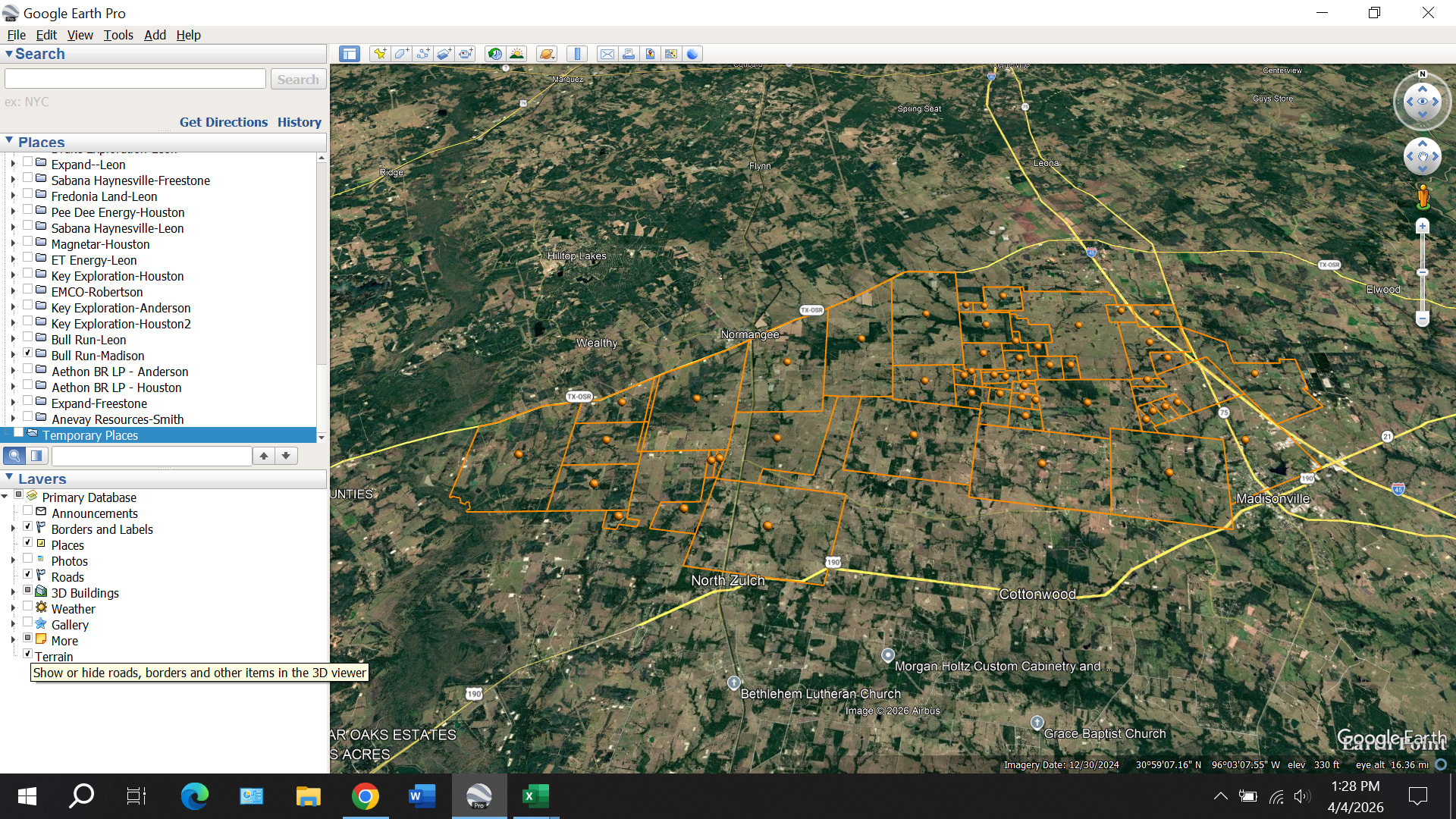This screenshot has height=819, width=1456.
Task: Expand the Key Exploration-Anderson folder
Action: [x=13, y=308]
